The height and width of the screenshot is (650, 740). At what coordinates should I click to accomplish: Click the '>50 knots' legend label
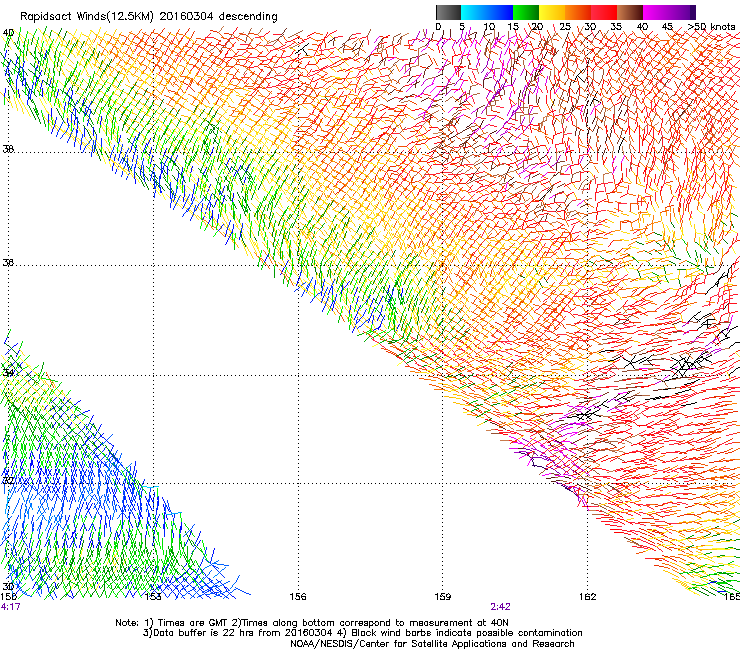click(x=711, y=27)
